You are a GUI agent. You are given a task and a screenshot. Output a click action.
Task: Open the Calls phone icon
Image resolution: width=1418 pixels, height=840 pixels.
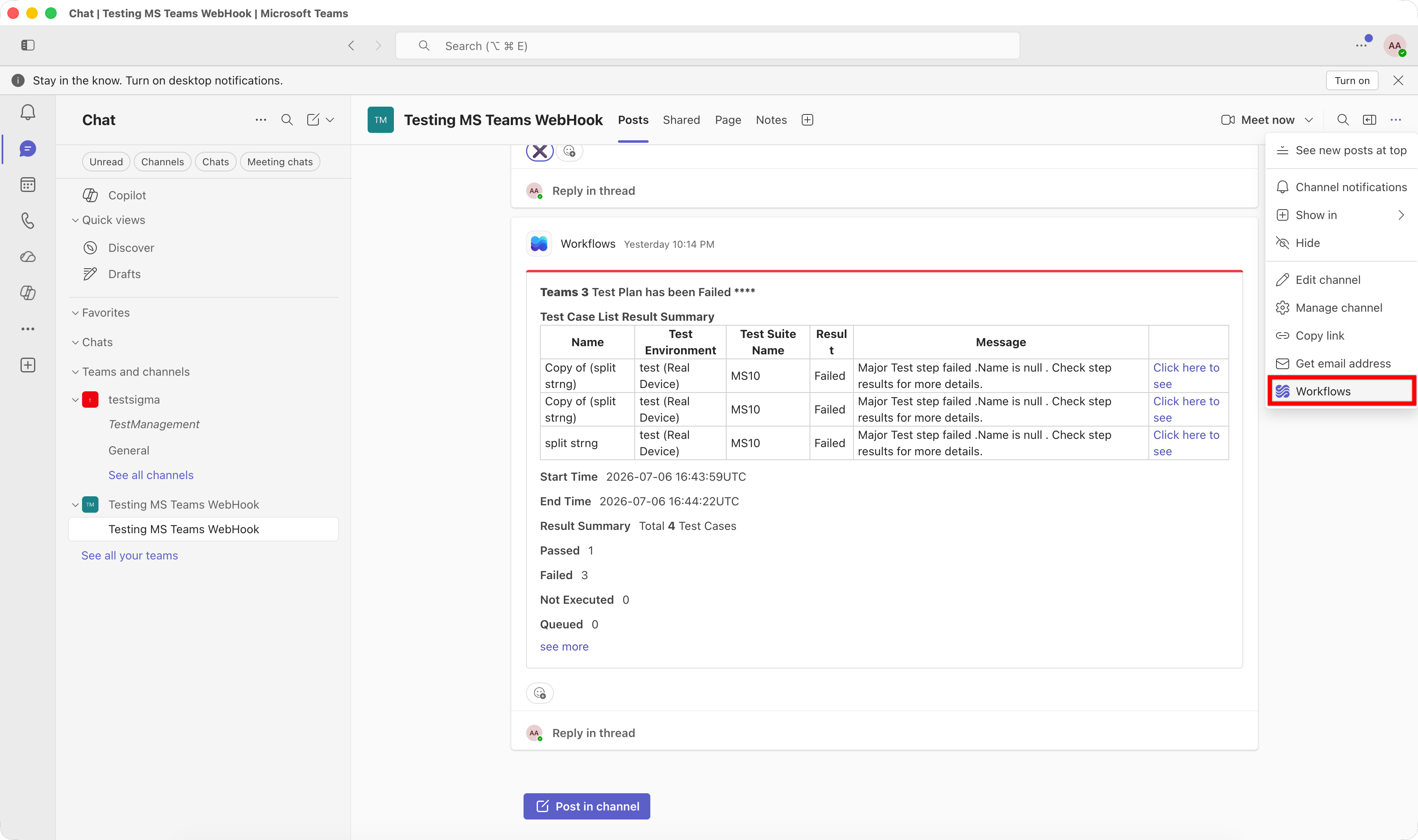28,220
